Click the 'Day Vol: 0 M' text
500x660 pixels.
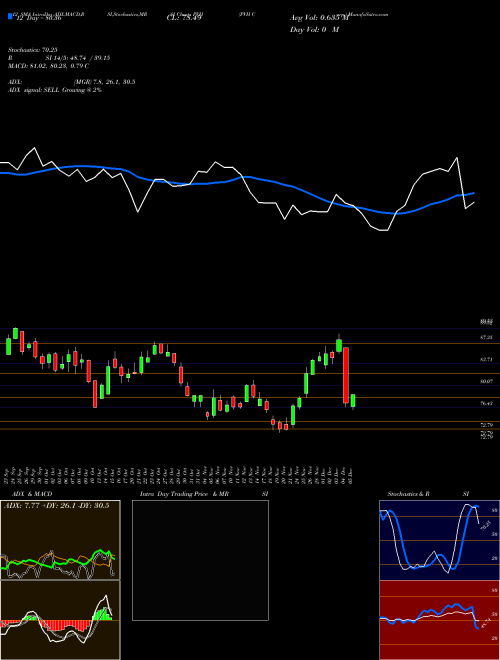pos(314,30)
